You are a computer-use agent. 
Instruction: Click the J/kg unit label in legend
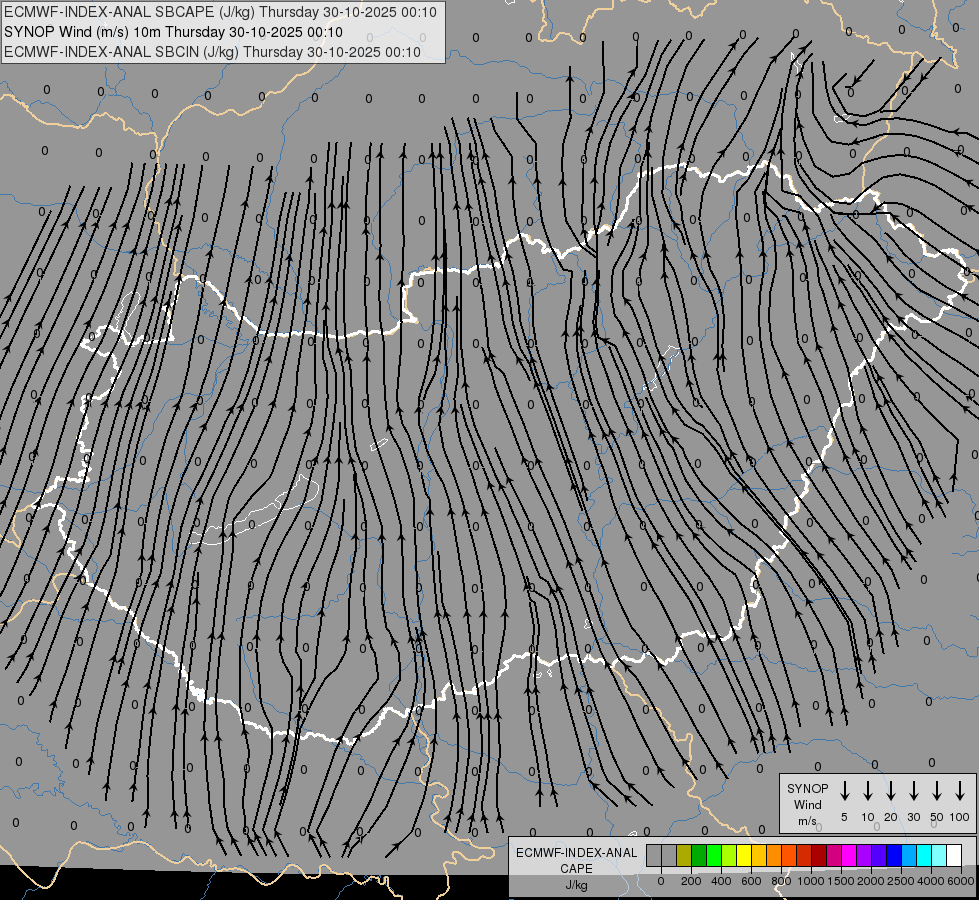[x=576, y=885]
